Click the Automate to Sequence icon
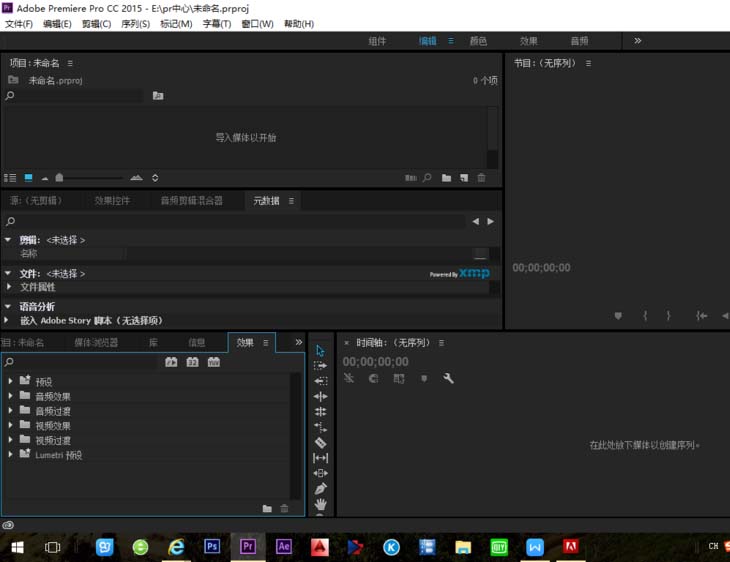 click(411, 178)
